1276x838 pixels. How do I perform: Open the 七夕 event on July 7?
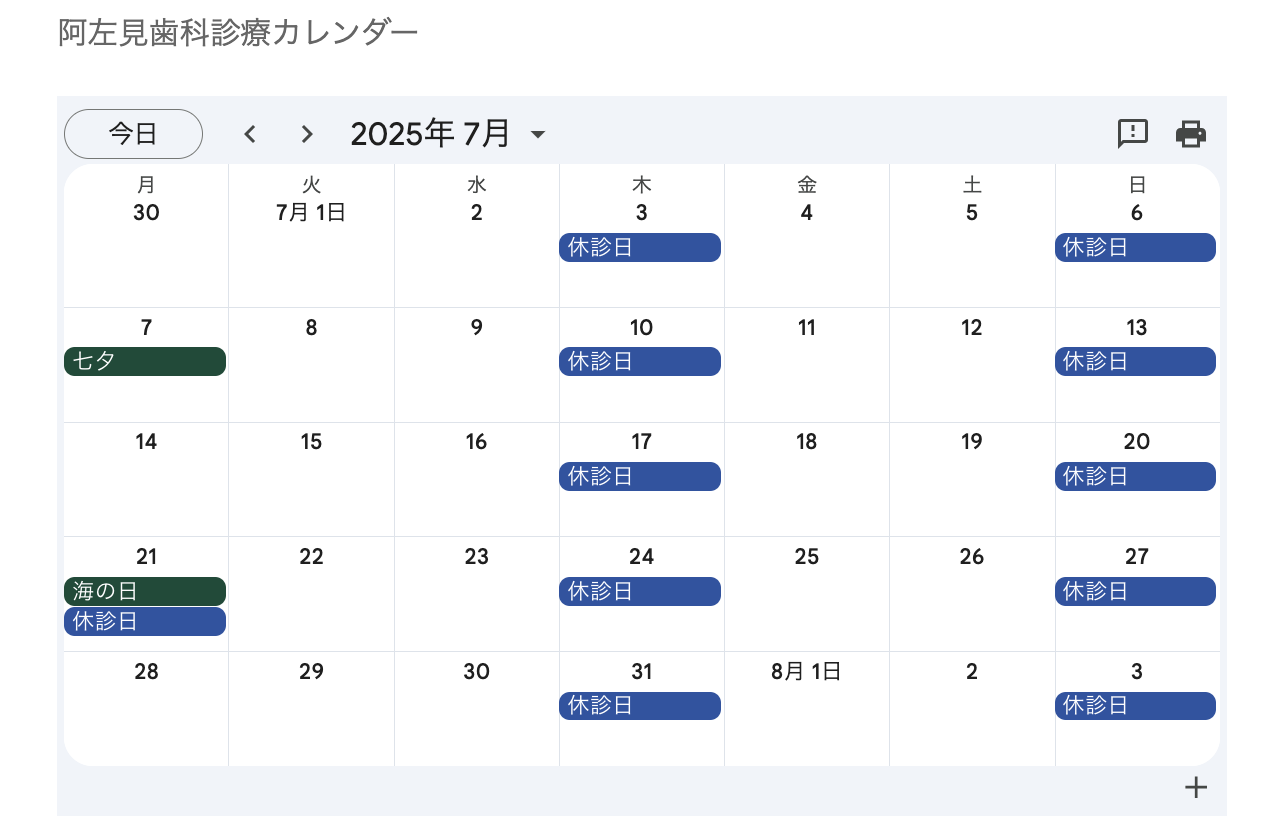pyautogui.click(x=145, y=362)
